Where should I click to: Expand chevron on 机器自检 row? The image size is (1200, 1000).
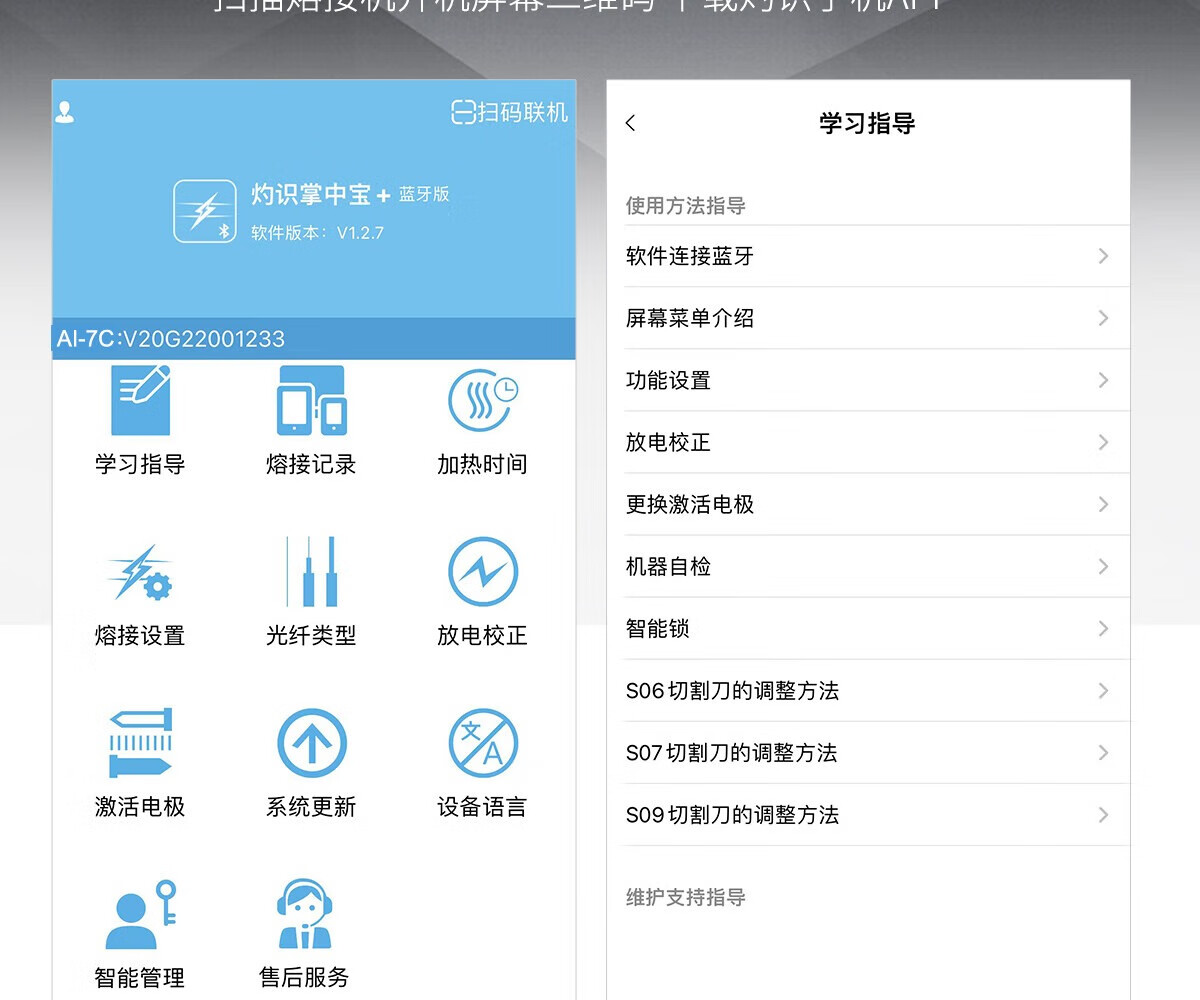(x=1103, y=566)
